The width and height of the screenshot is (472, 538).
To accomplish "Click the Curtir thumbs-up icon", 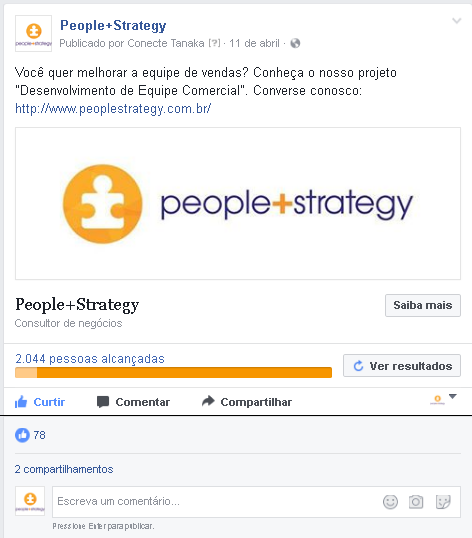I will coord(21,401).
